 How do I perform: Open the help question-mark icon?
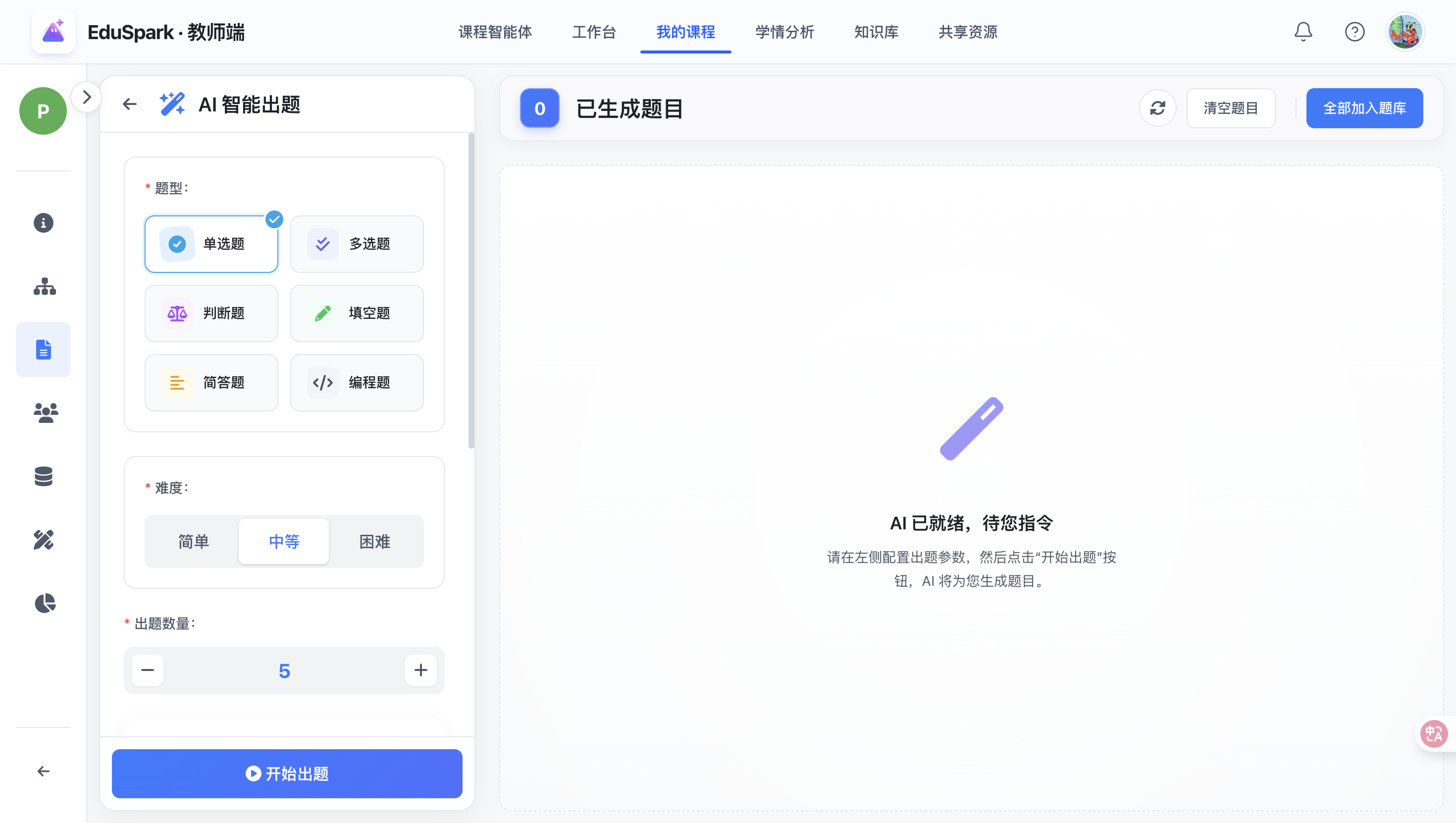pos(1354,32)
